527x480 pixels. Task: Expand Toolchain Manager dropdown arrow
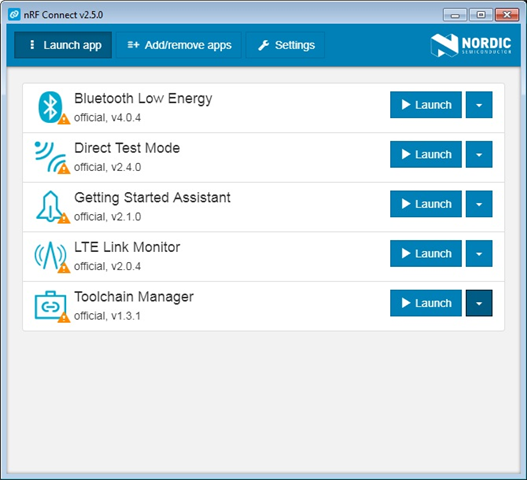(479, 303)
